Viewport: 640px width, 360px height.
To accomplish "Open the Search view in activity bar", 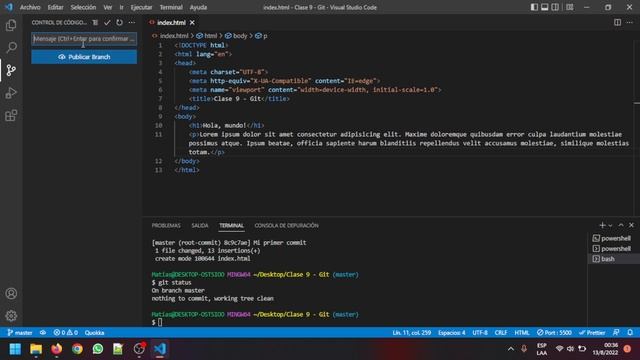I will (11, 48).
